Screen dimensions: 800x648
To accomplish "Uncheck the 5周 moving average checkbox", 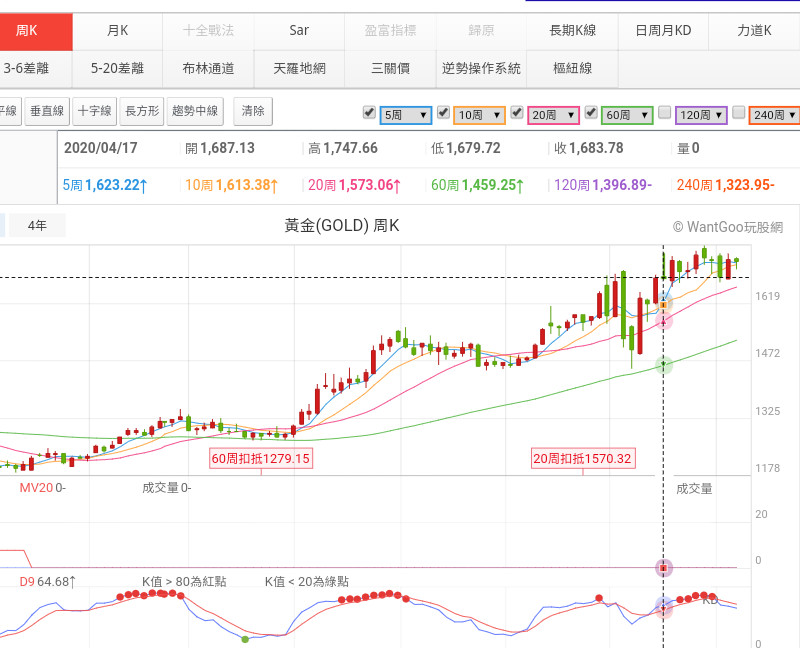I will point(368,113).
